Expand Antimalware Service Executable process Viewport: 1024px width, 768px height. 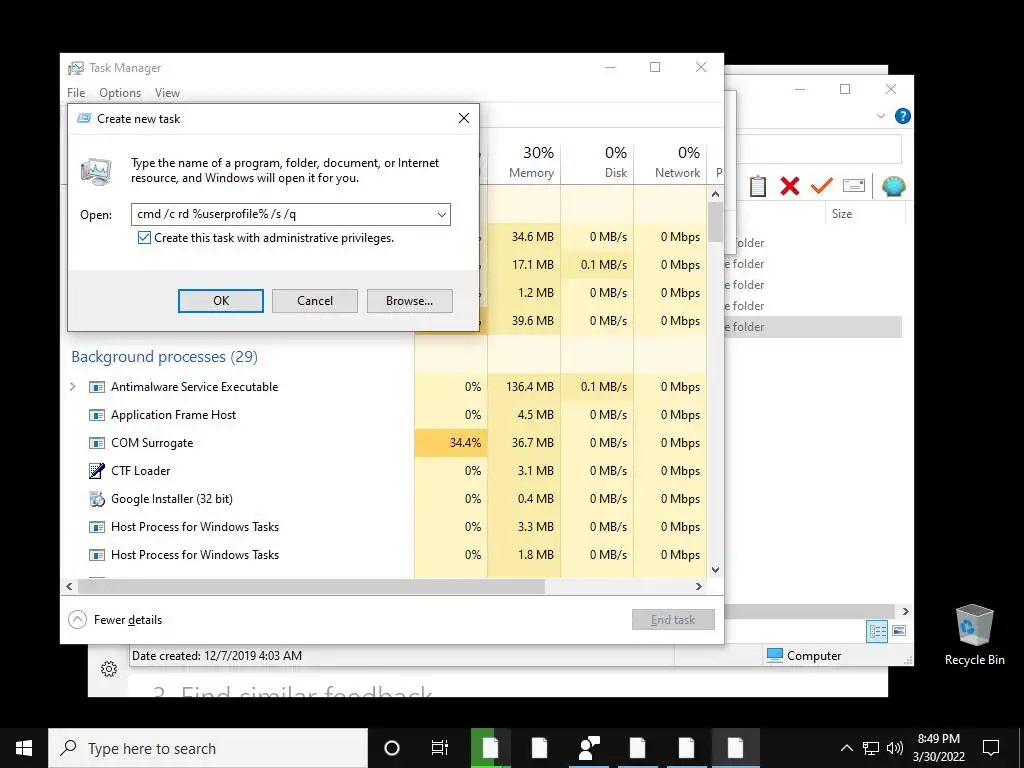(73, 387)
